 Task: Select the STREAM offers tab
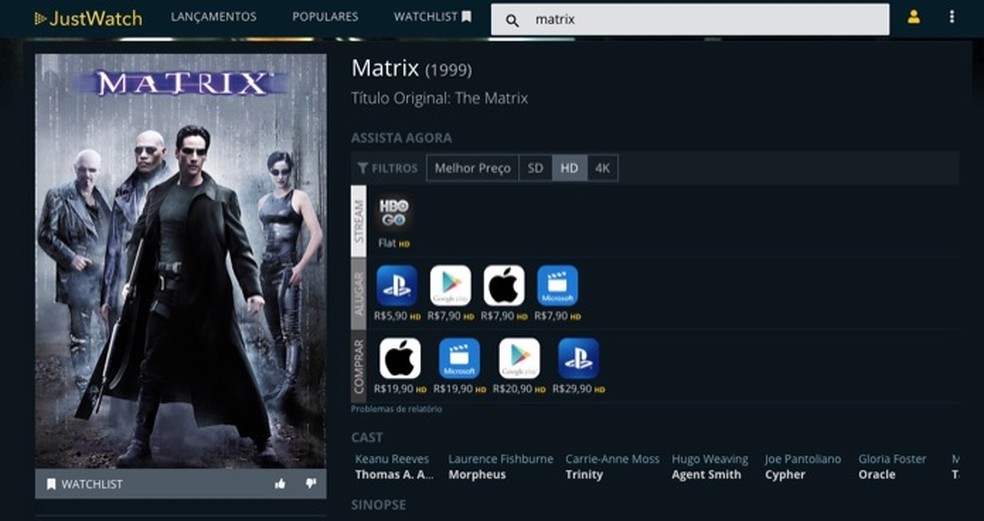click(358, 221)
